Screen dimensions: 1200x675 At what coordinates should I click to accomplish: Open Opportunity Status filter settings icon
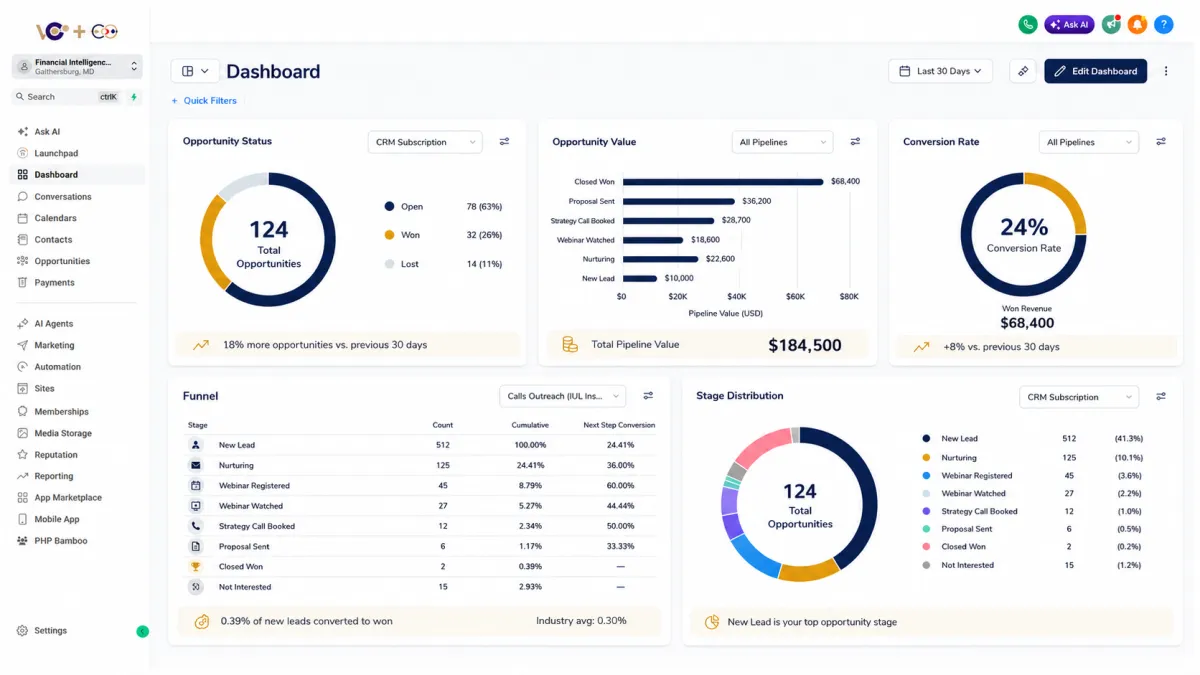[504, 142]
